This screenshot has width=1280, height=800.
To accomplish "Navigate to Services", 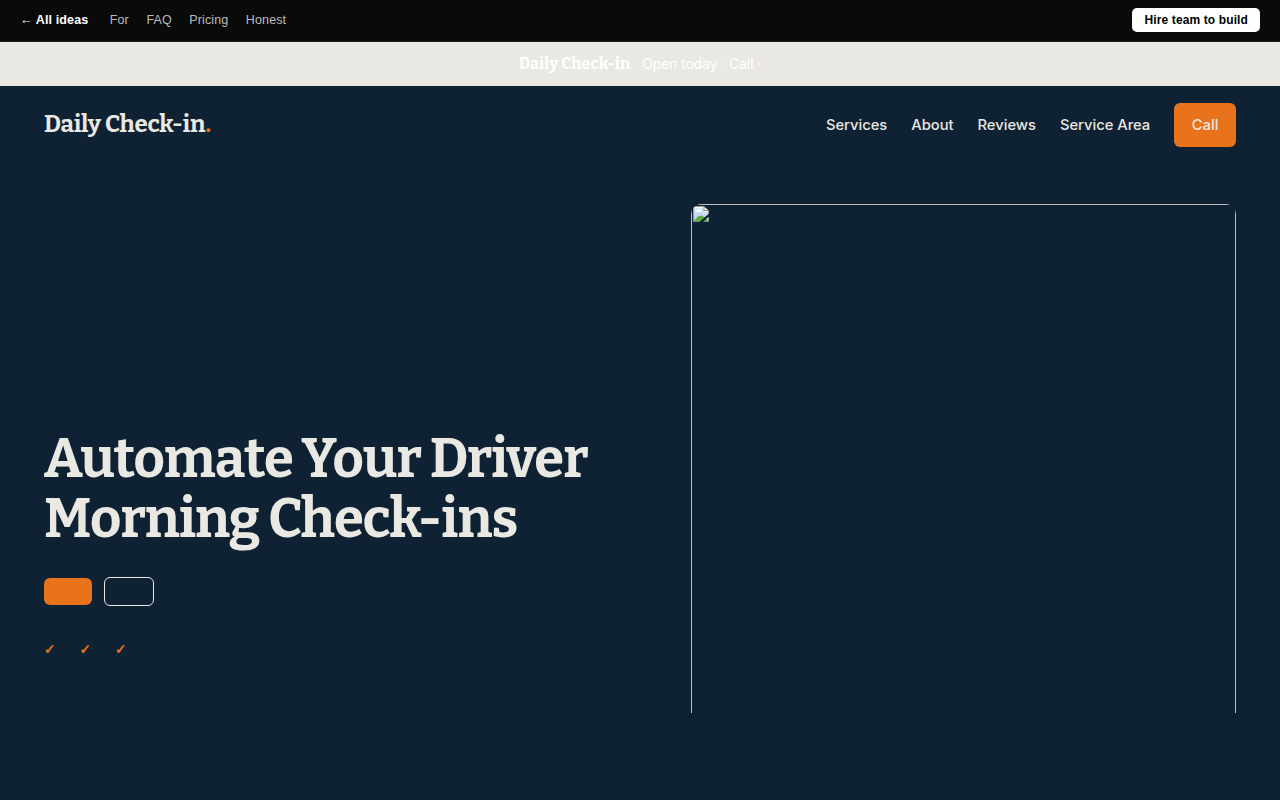I will point(856,125).
